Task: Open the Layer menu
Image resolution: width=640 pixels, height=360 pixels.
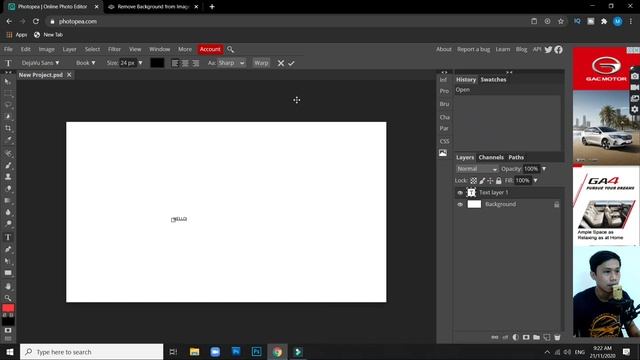Action: point(69,49)
